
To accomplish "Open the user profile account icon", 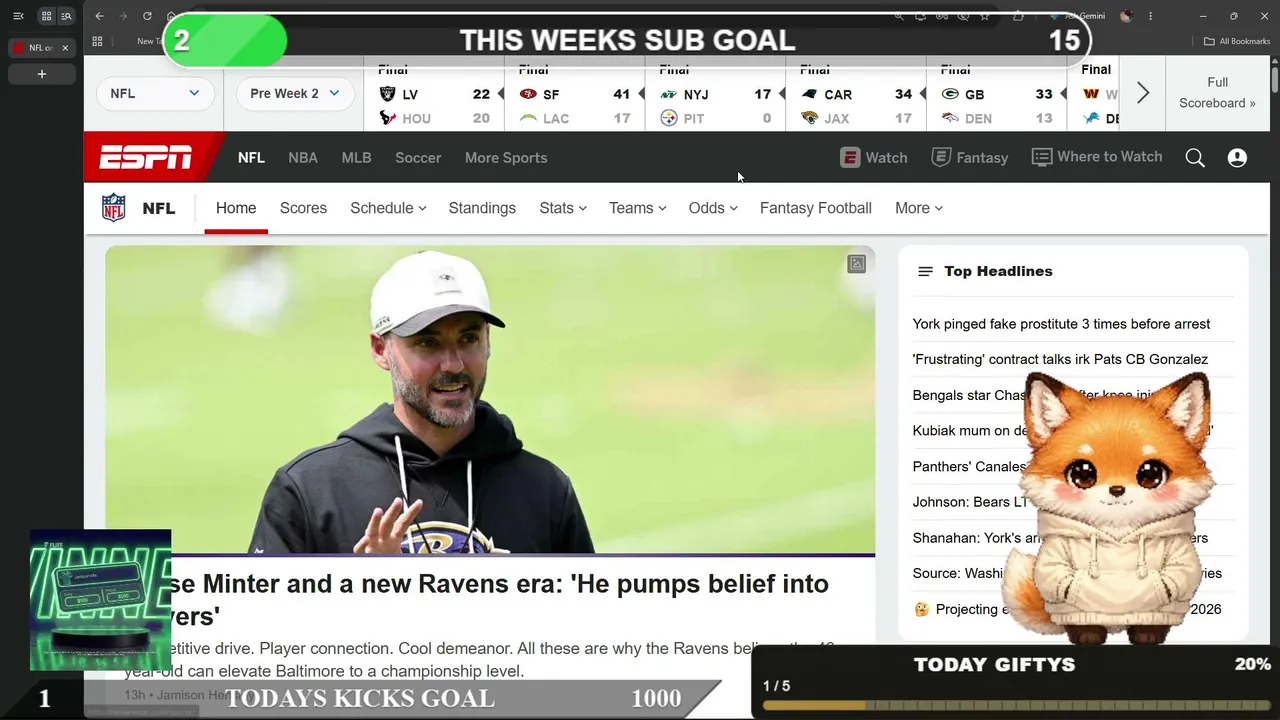I will [1237, 158].
